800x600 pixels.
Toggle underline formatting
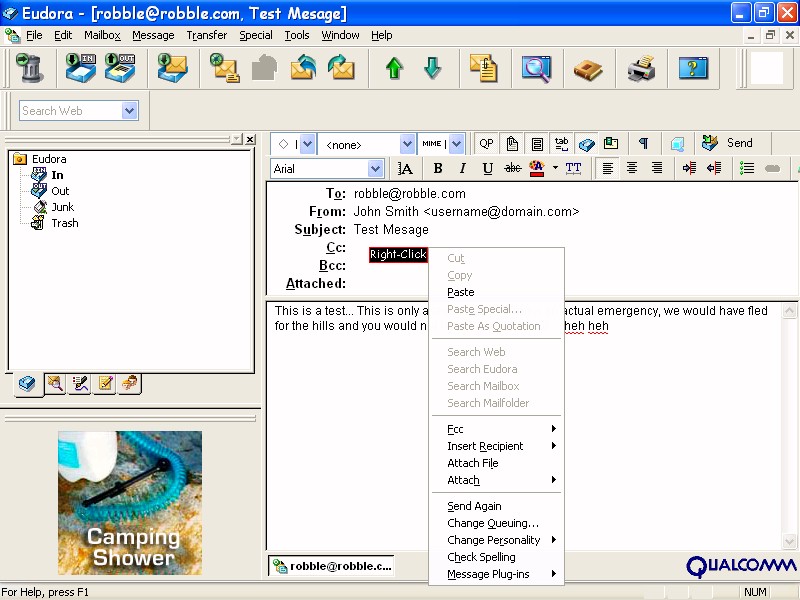pyautogui.click(x=488, y=168)
